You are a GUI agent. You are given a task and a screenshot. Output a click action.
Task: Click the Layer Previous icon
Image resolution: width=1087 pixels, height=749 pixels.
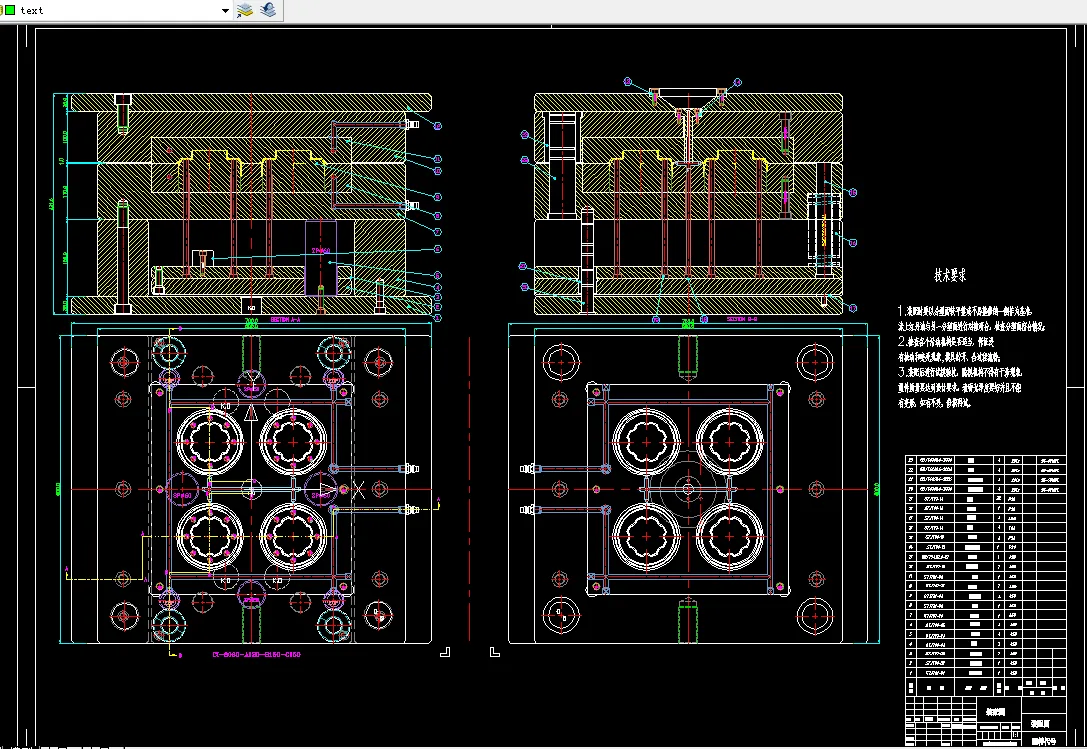click(x=267, y=10)
